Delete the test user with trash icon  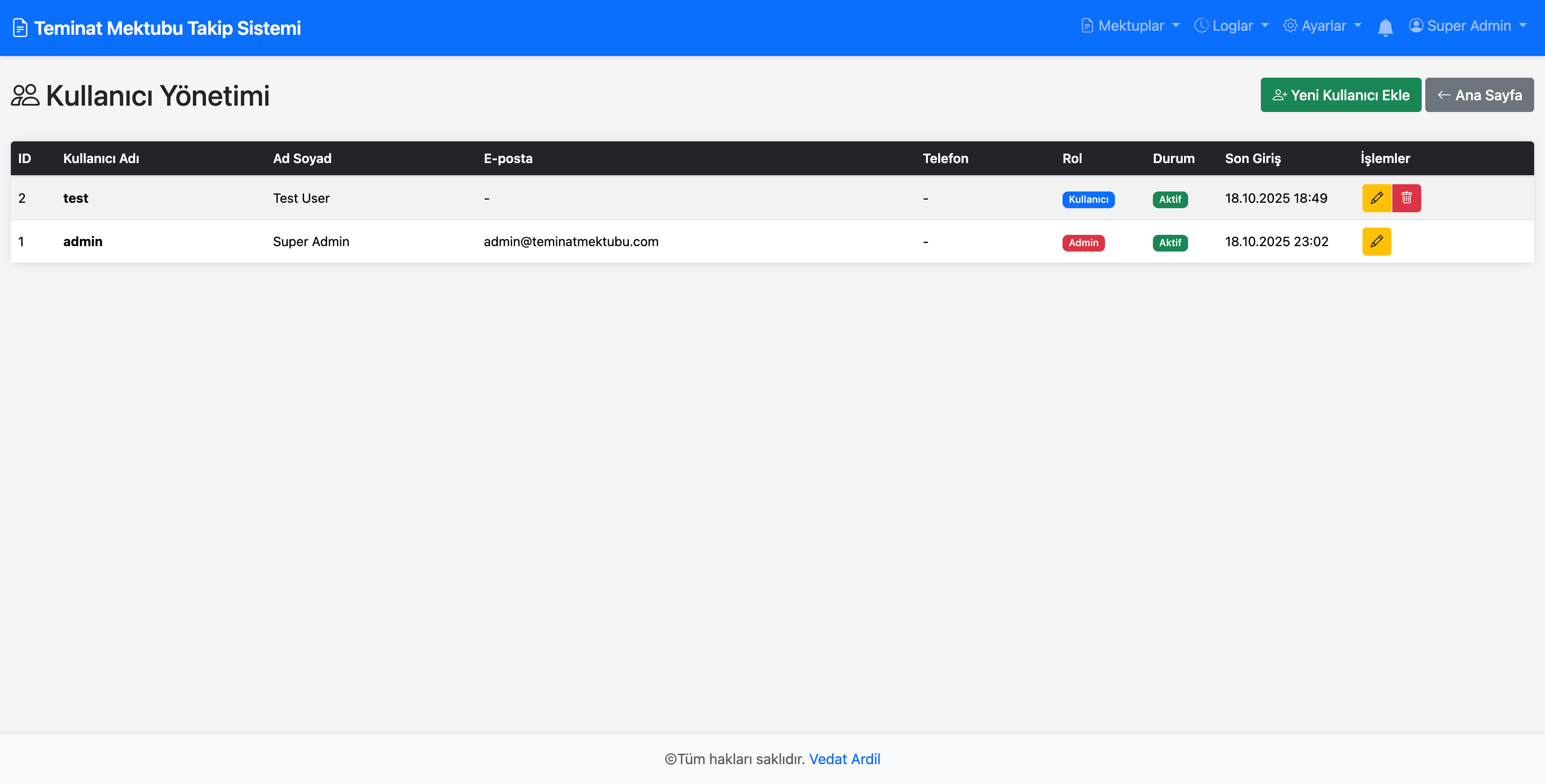(x=1406, y=198)
